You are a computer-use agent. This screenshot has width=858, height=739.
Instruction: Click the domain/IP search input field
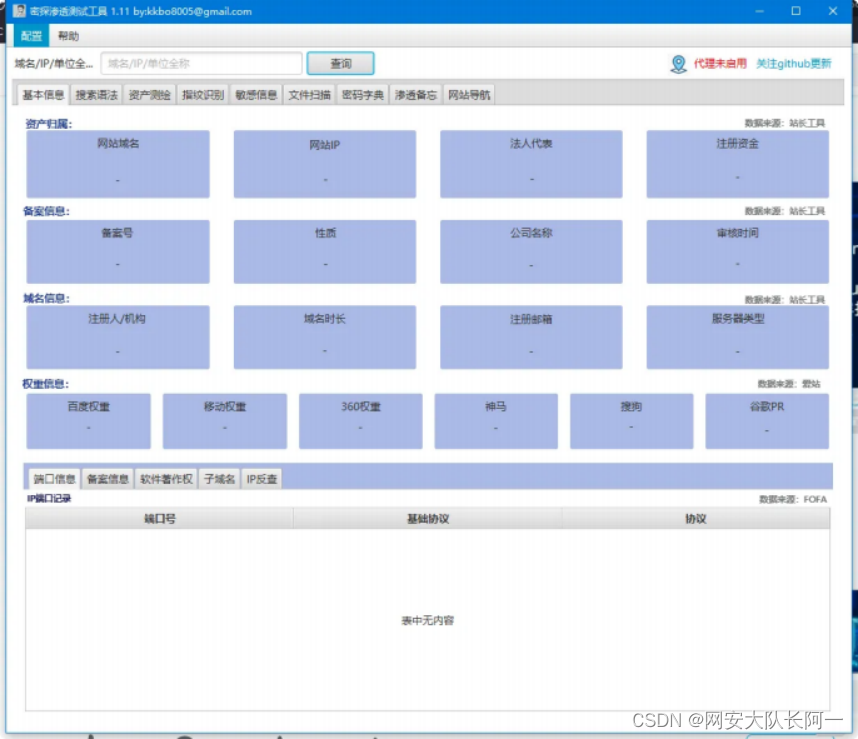(x=201, y=63)
